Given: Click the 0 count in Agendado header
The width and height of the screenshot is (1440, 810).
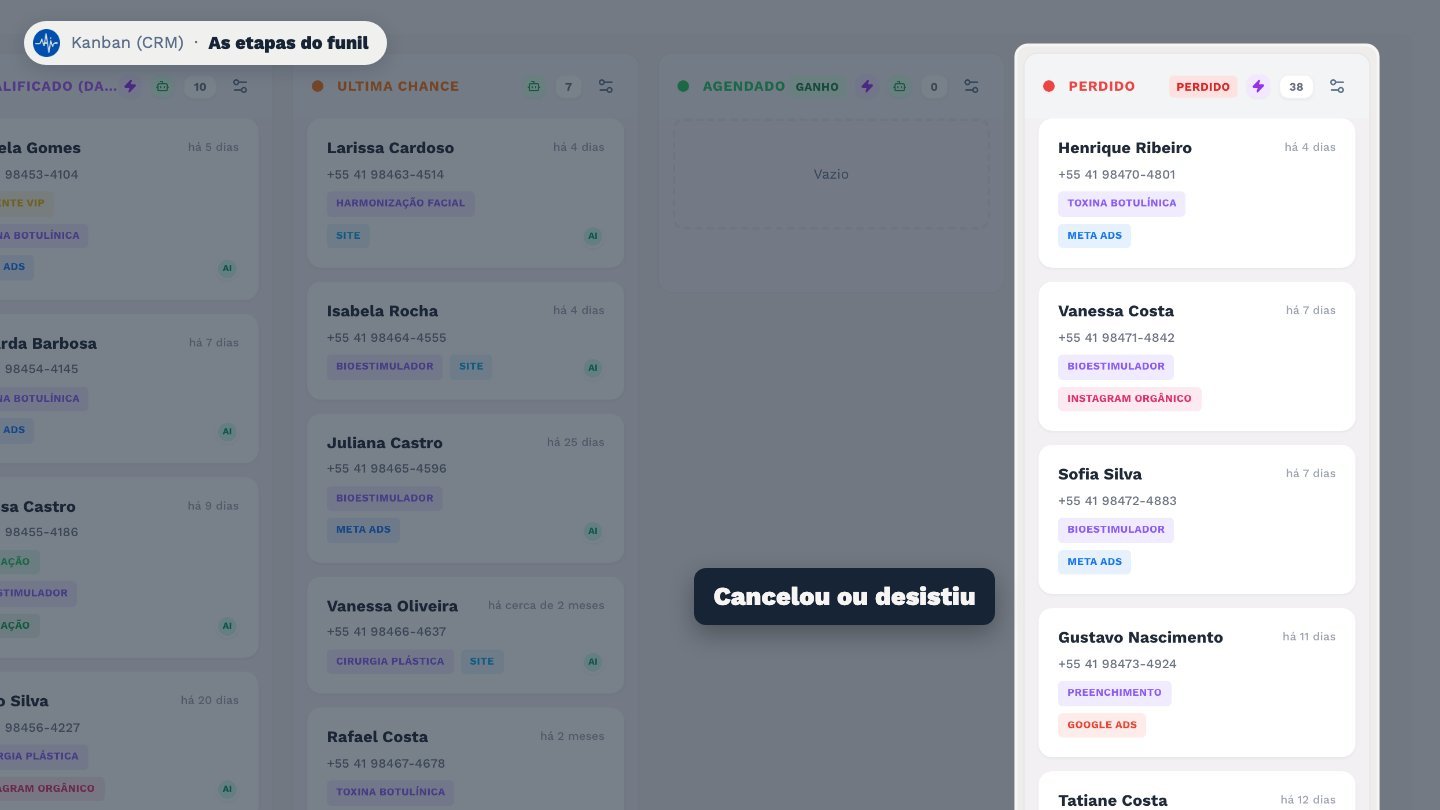Looking at the screenshot, I should [x=934, y=87].
